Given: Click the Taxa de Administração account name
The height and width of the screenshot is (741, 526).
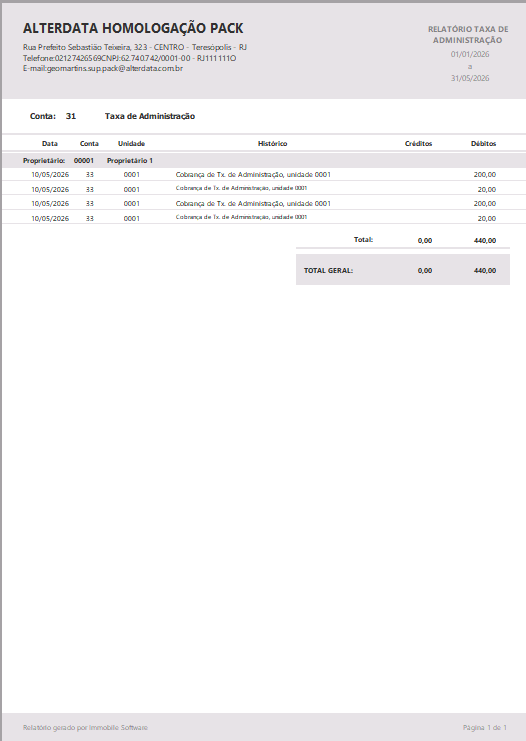Looking at the screenshot, I should [150, 116].
